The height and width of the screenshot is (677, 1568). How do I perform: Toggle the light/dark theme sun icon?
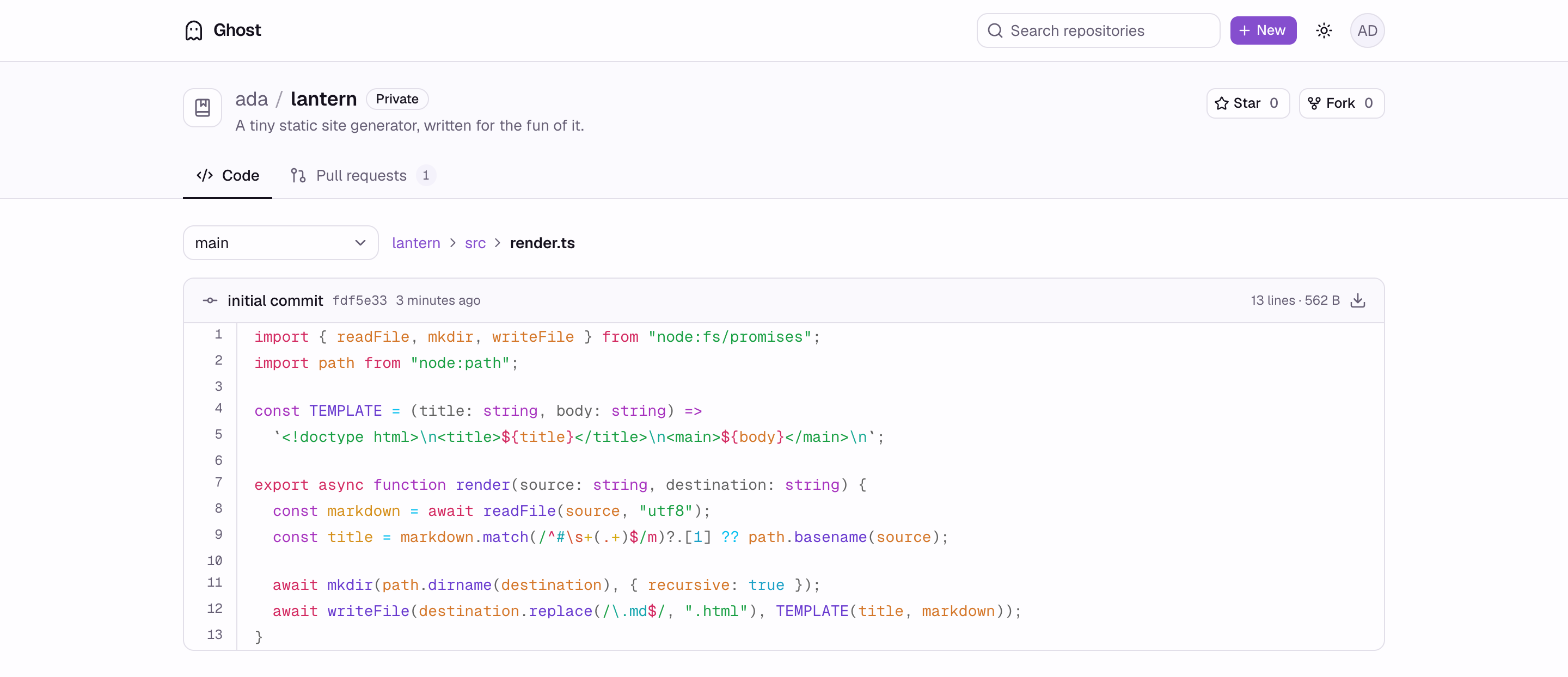1324,30
